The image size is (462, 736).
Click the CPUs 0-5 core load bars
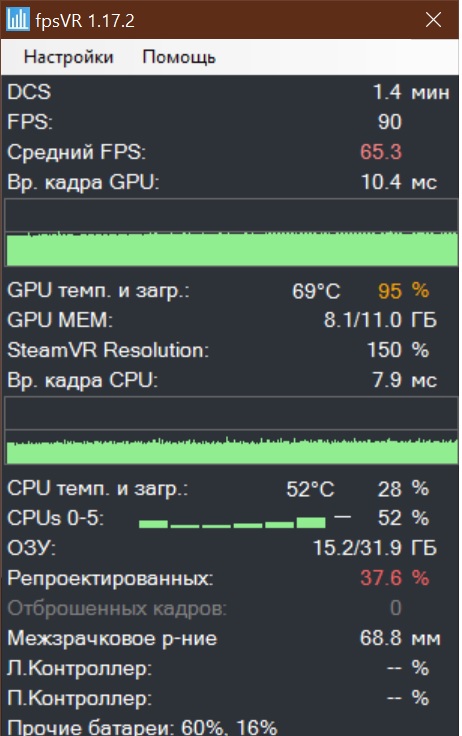point(245,520)
